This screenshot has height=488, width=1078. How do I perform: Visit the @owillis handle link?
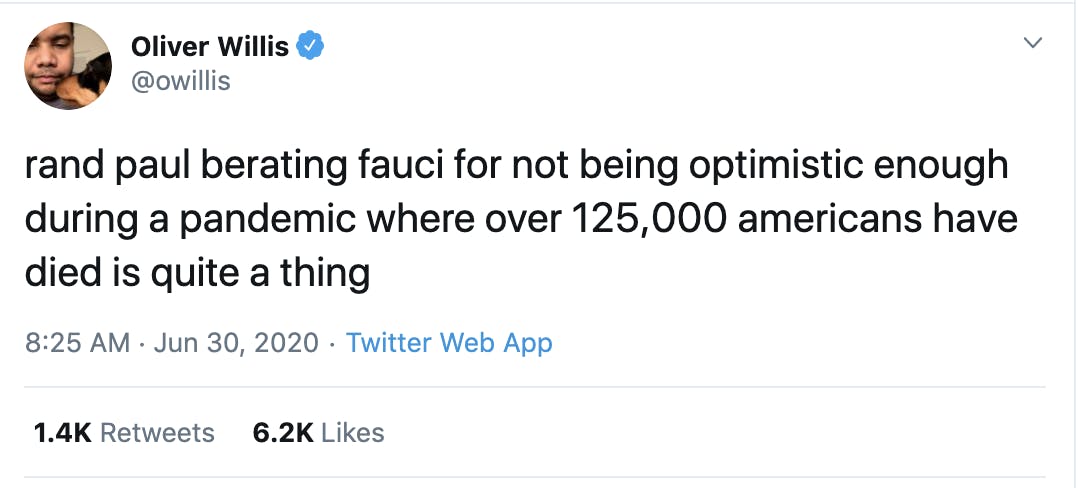[180, 81]
